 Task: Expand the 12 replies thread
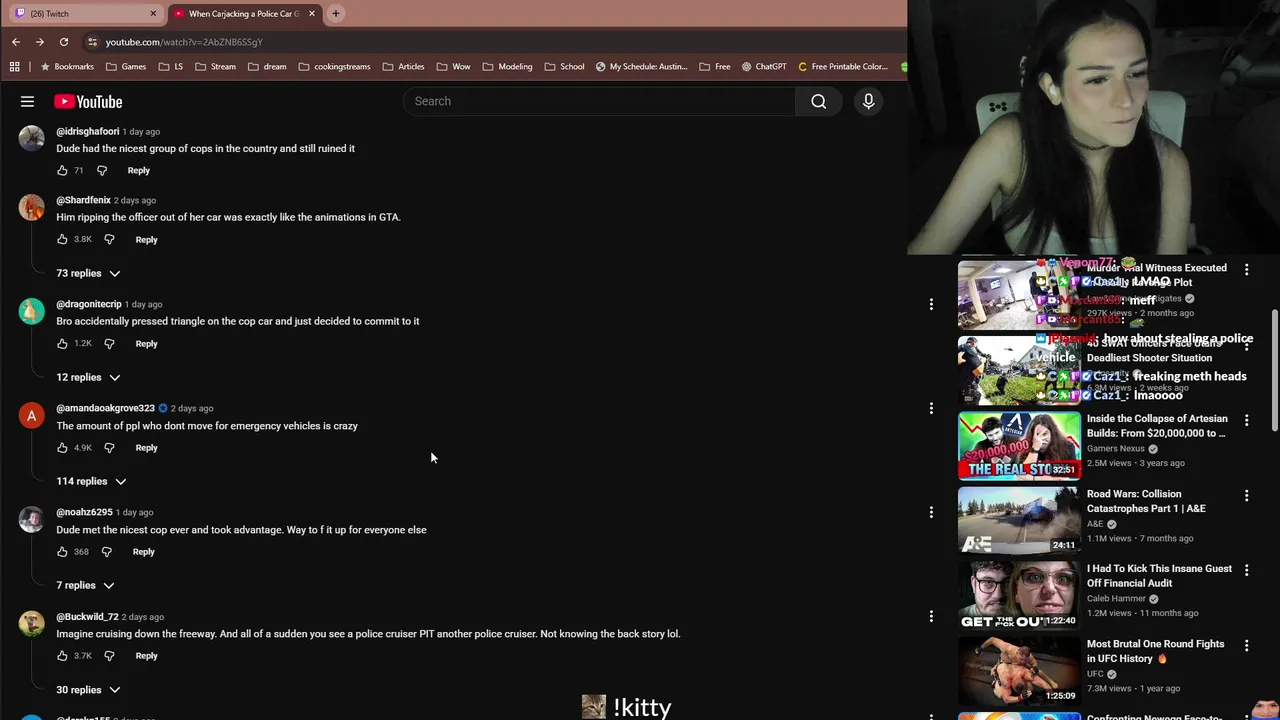[x=88, y=377]
